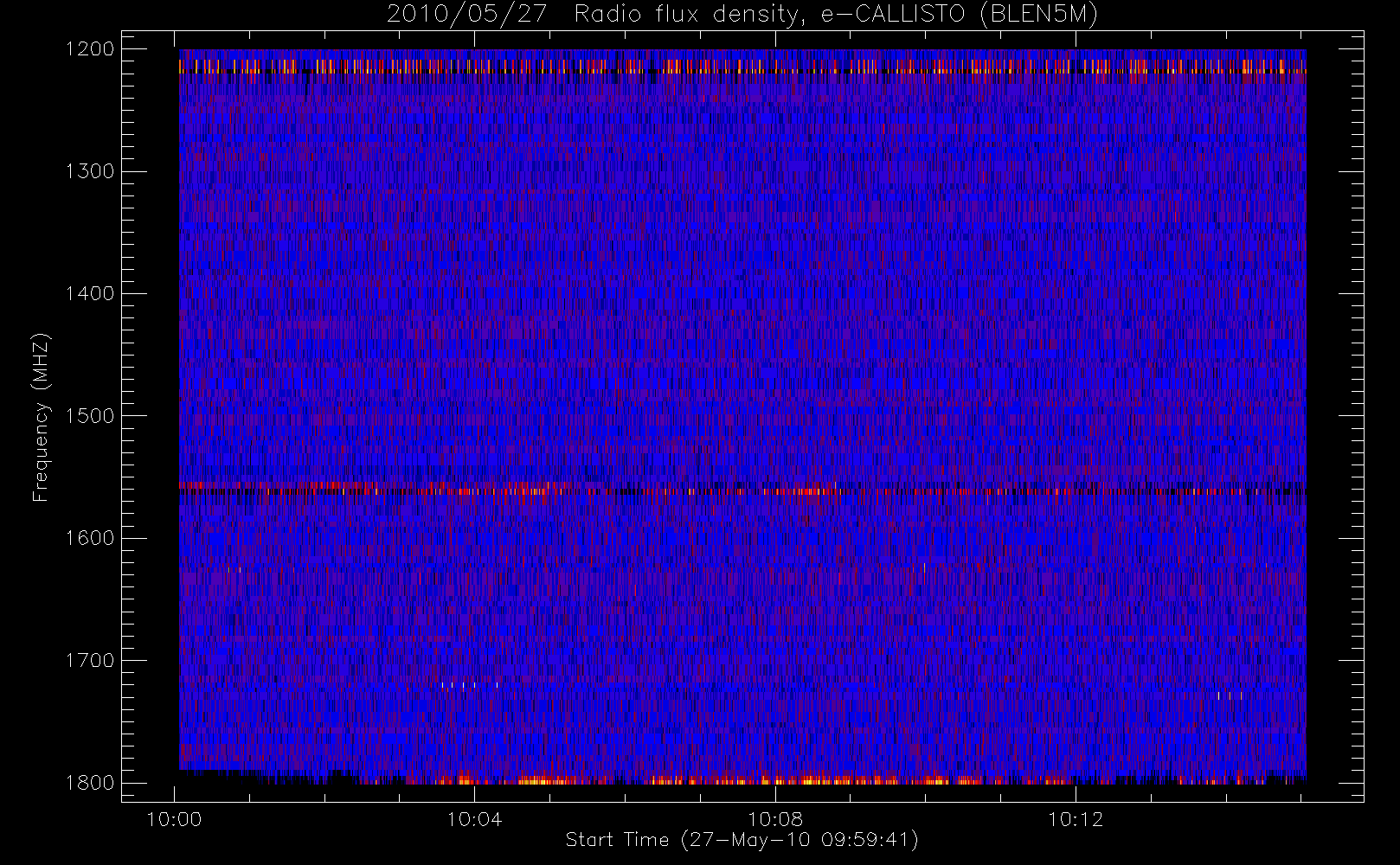The image size is (1400, 865).
Task: Click the 1700 frequency tick label
Action: point(90,660)
